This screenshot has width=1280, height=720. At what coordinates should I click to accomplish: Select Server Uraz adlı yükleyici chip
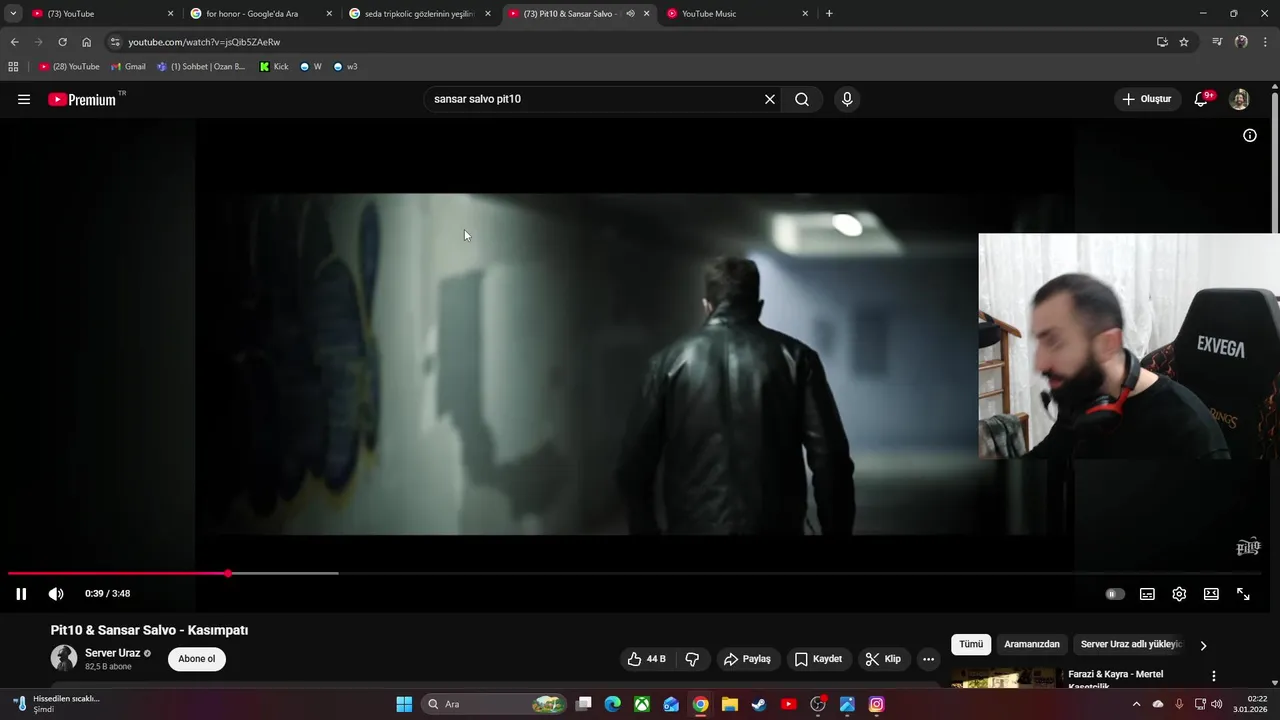1131,644
